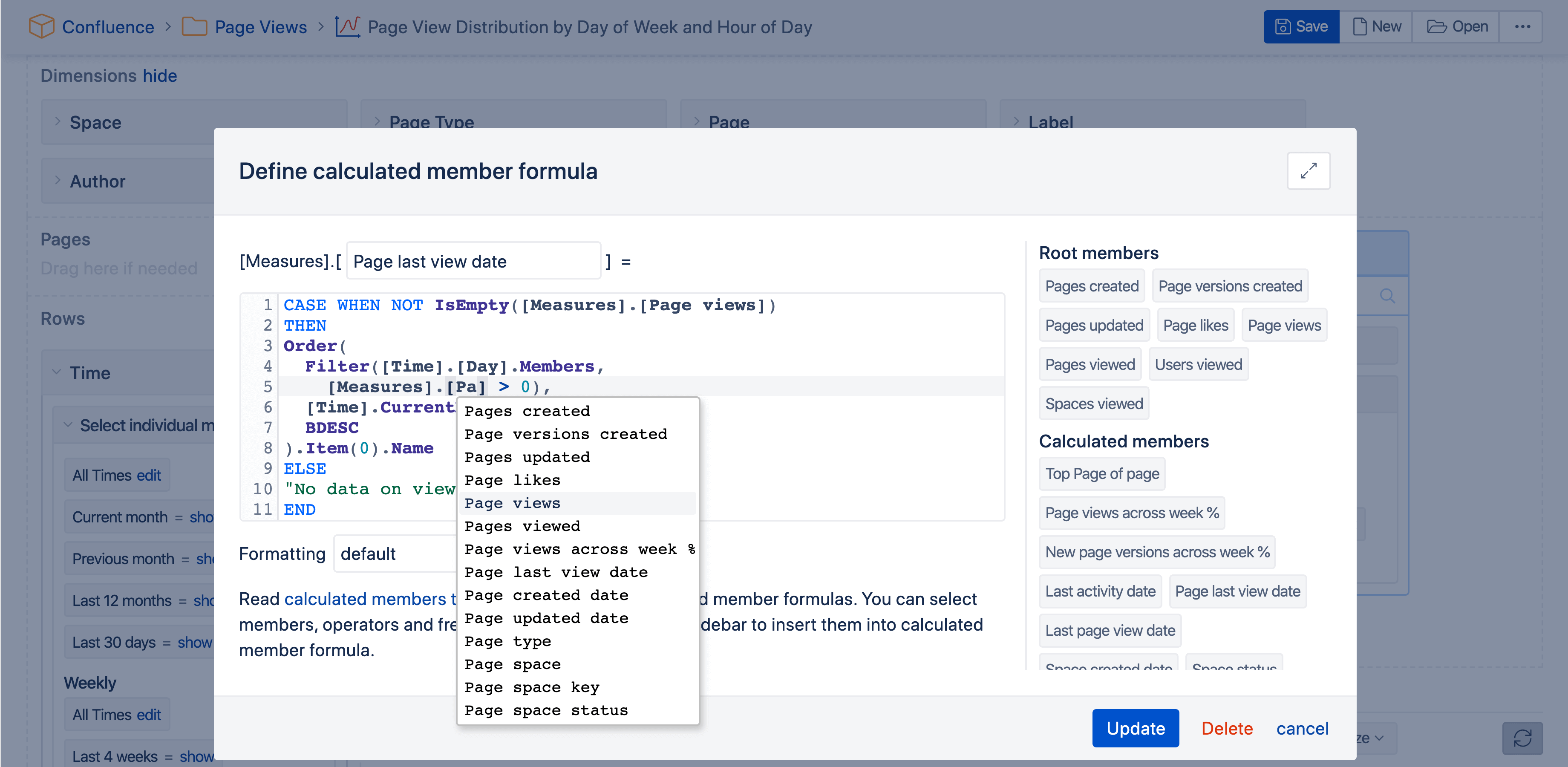Screen dimensions: 1568x767
Task: Insert root member 'Pages created'
Action: [1091, 286]
